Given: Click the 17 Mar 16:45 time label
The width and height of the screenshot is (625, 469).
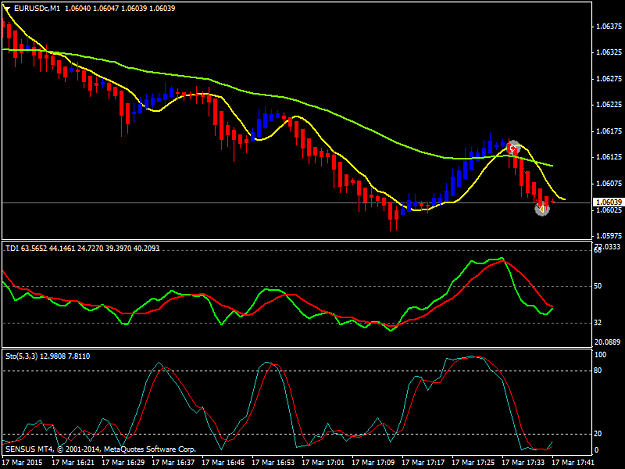Looking at the screenshot, I should coord(223,462).
